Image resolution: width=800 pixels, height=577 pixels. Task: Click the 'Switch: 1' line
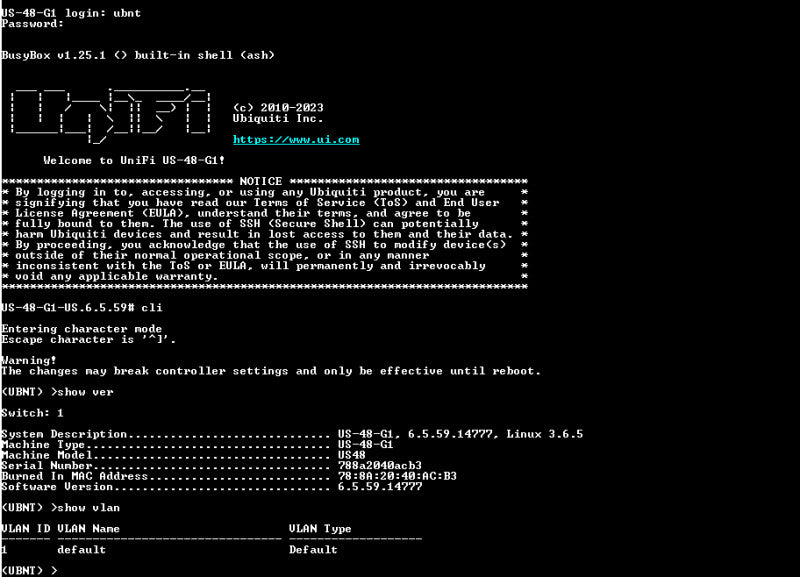[x=32, y=413]
